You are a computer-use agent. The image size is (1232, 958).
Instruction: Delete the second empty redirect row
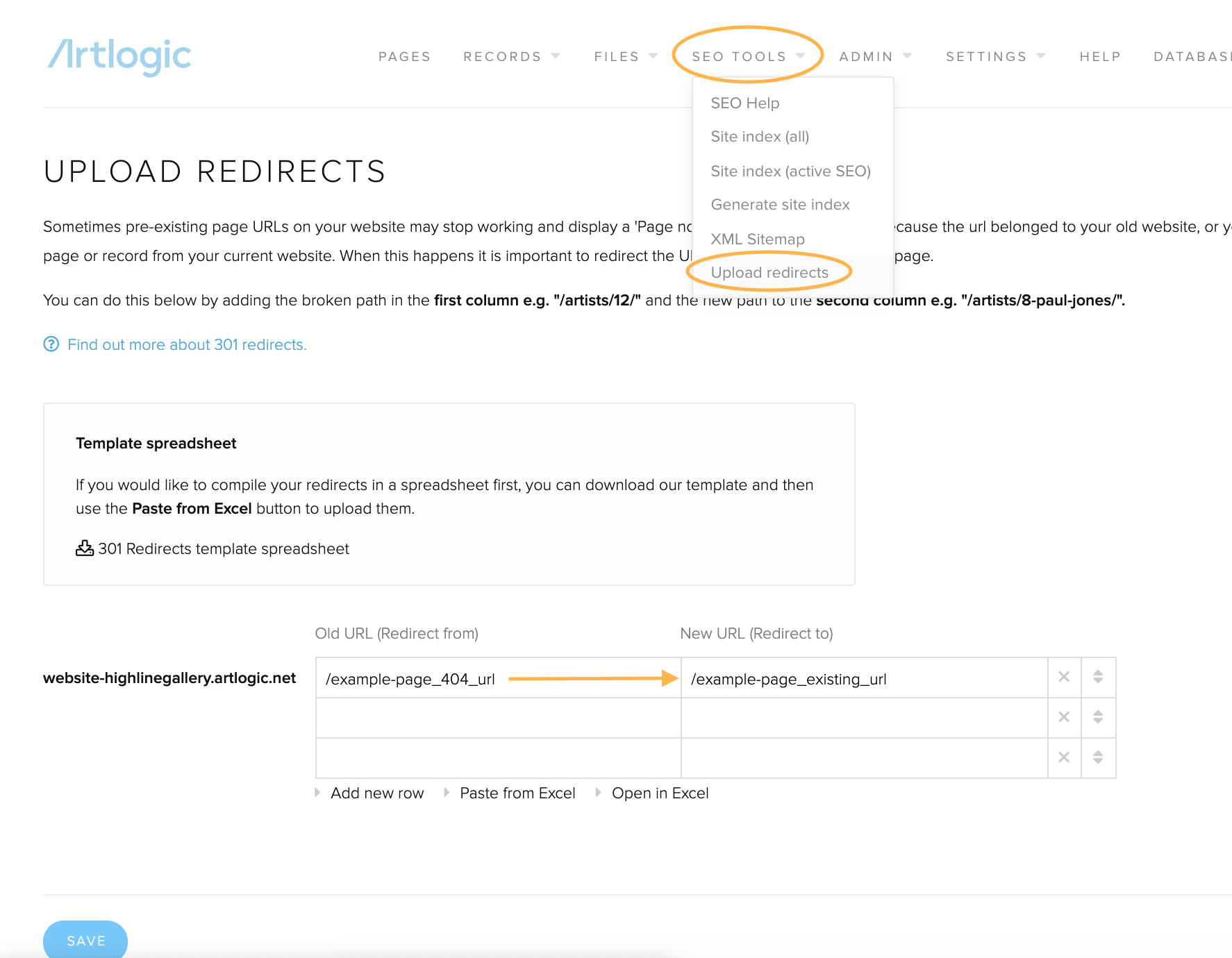click(x=1064, y=717)
